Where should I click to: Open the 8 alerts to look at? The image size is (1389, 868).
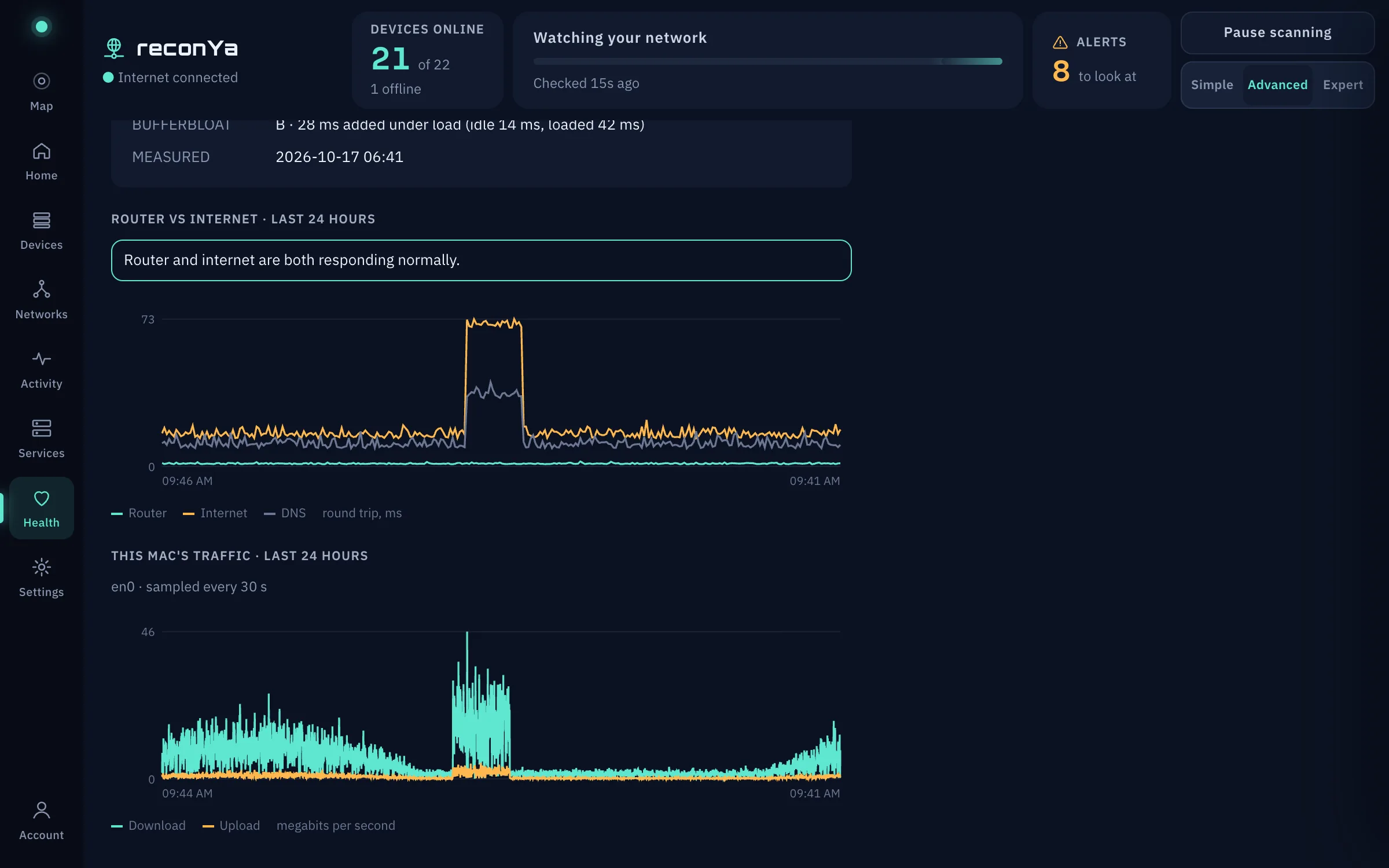(x=1101, y=60)
